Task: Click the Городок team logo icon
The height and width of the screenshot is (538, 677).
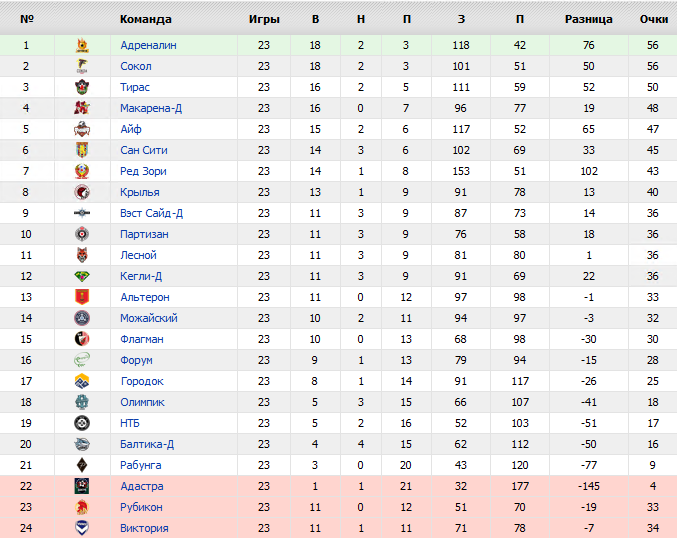Action: (x=82, y=381)
